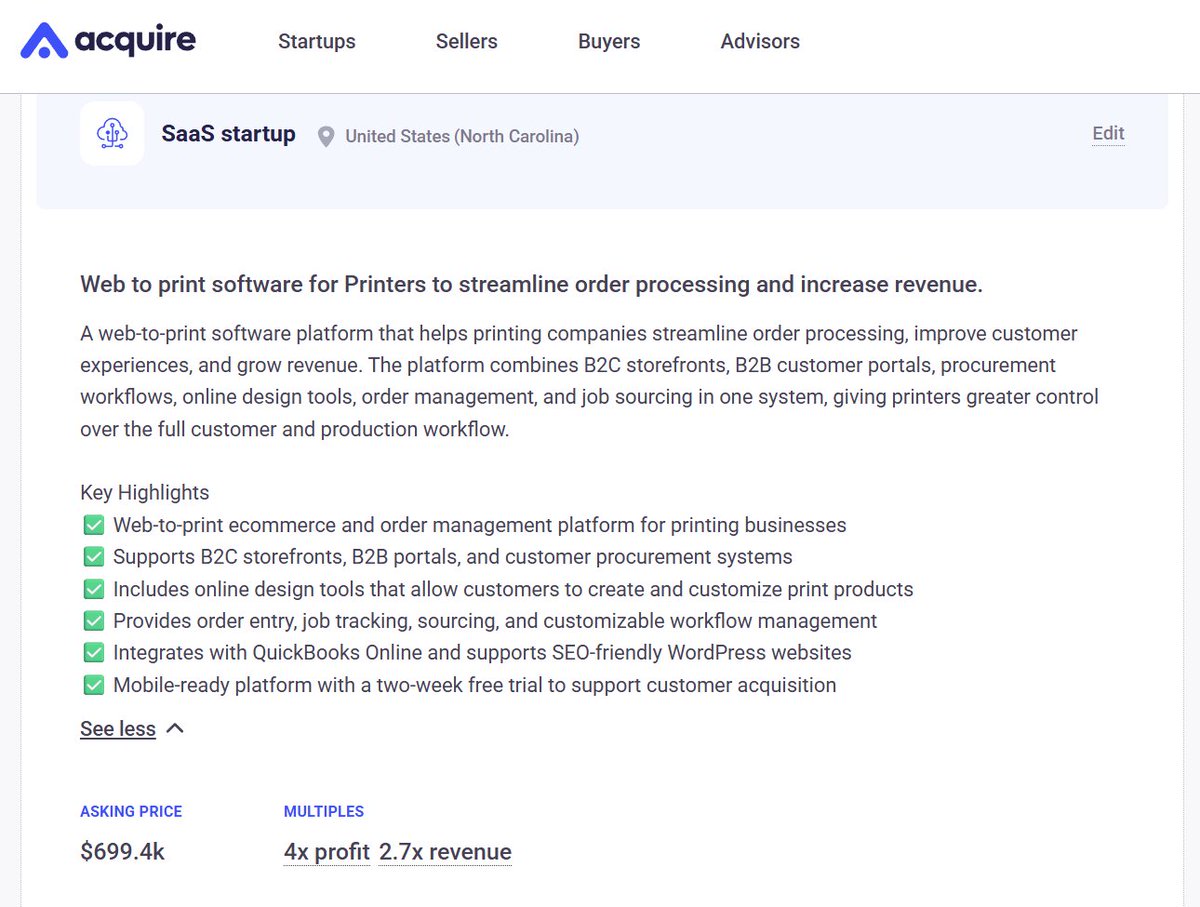
Task: Click the $699.4k asking price value
Action: [122, 852]
